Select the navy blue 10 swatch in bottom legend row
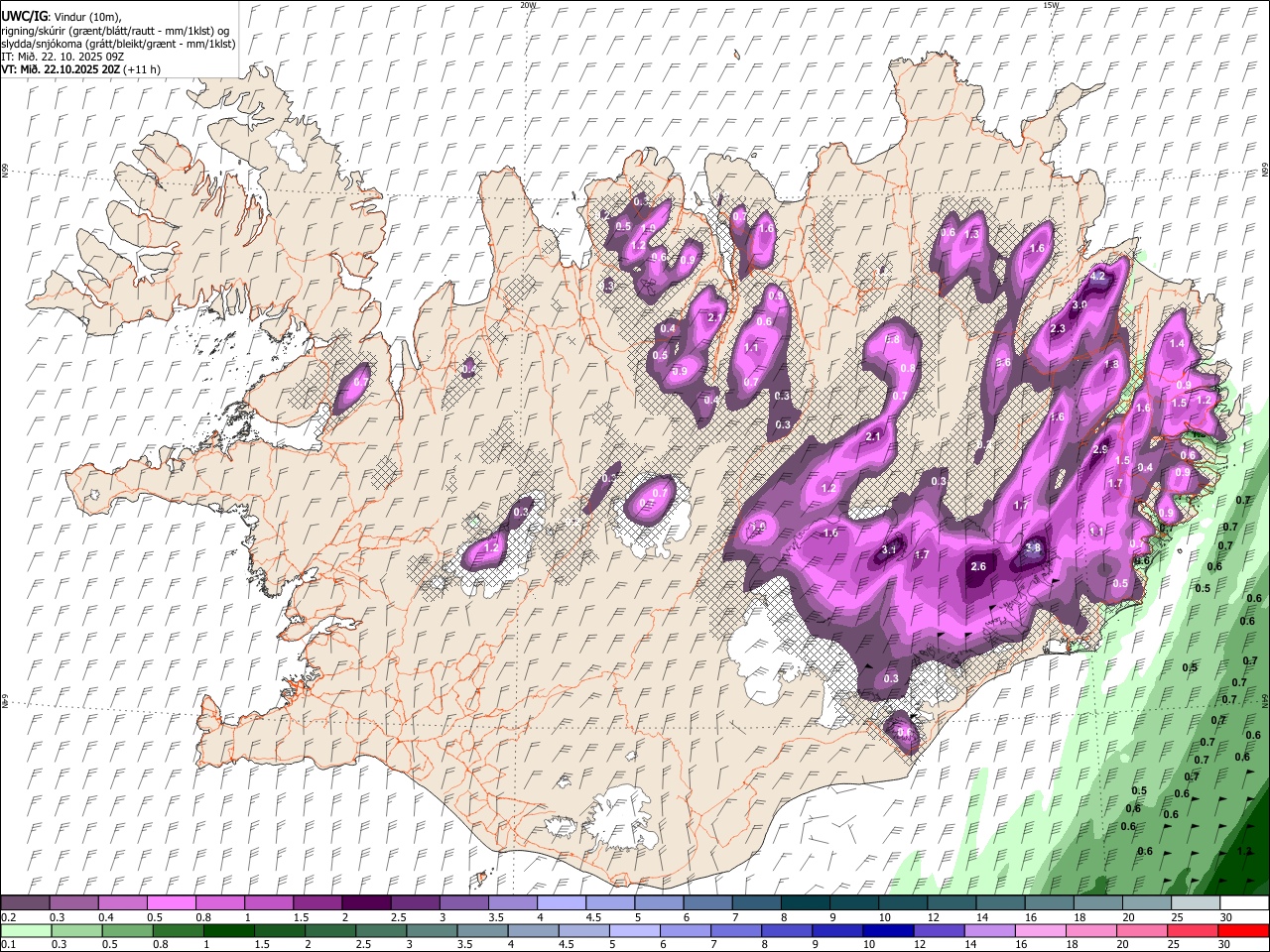 coord(888,930)
